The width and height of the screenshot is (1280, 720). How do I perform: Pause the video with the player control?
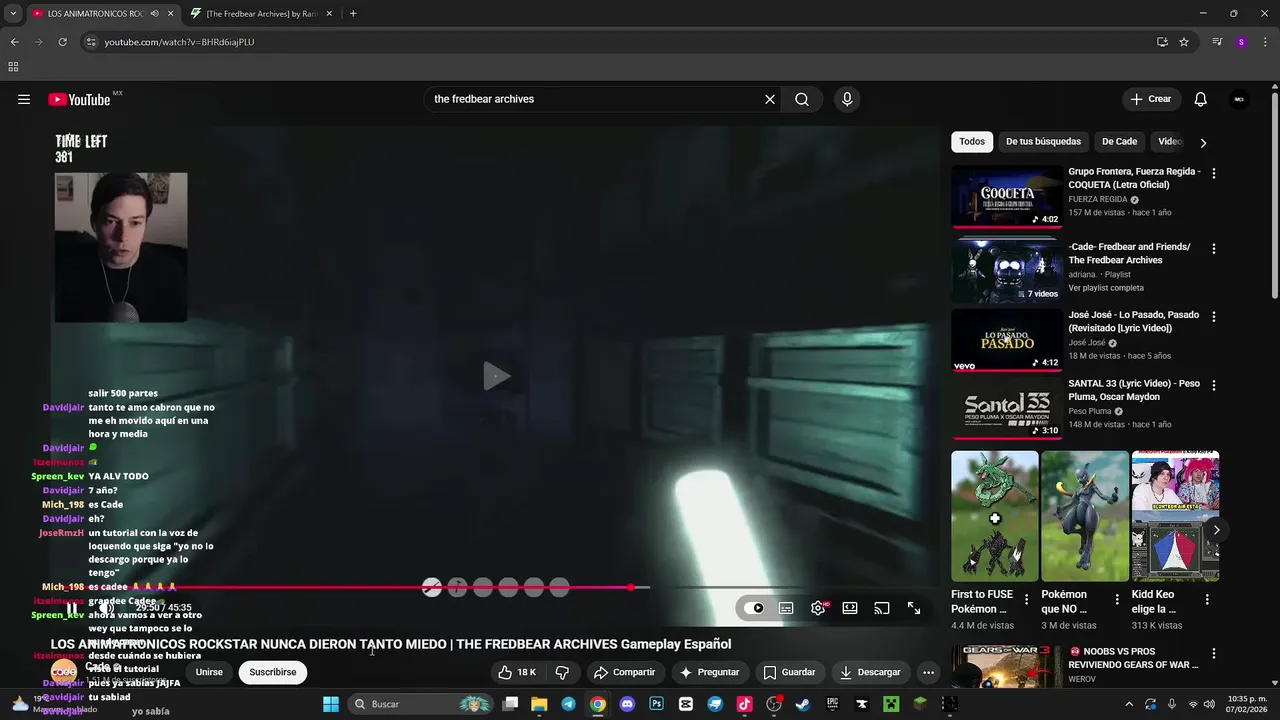point(72,608)
